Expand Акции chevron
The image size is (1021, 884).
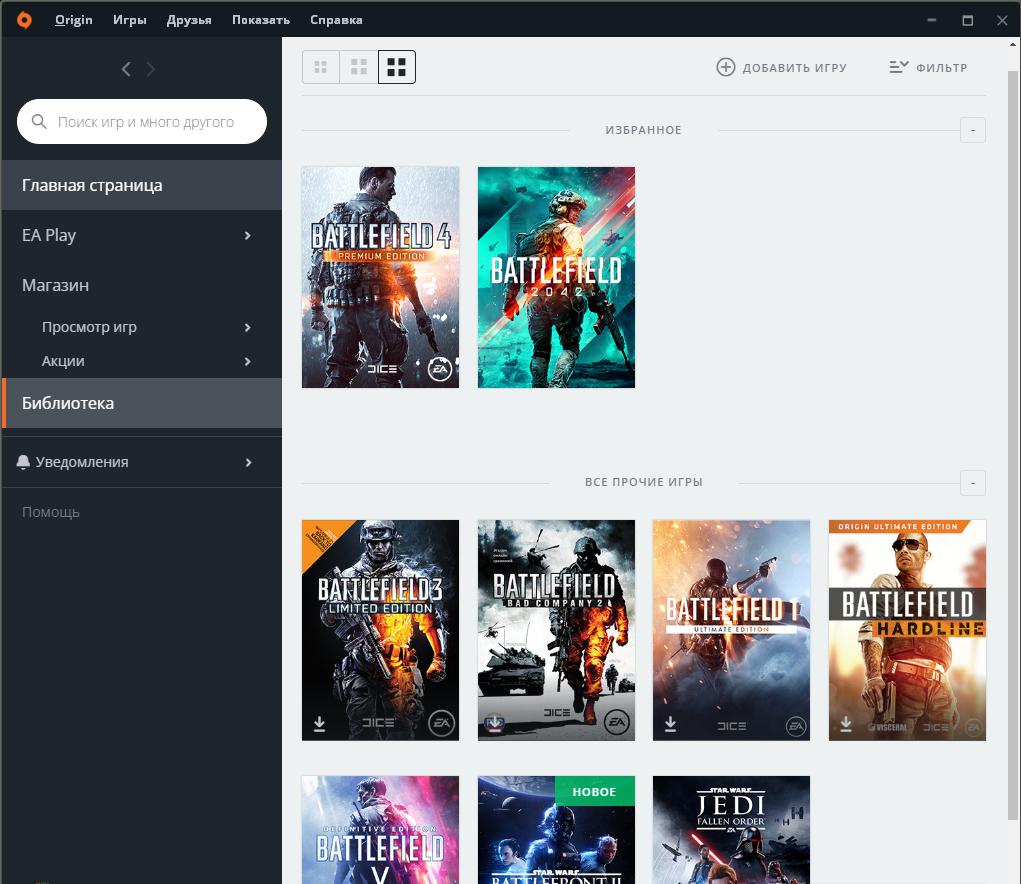pyautogui.click(x=247, y=361)
